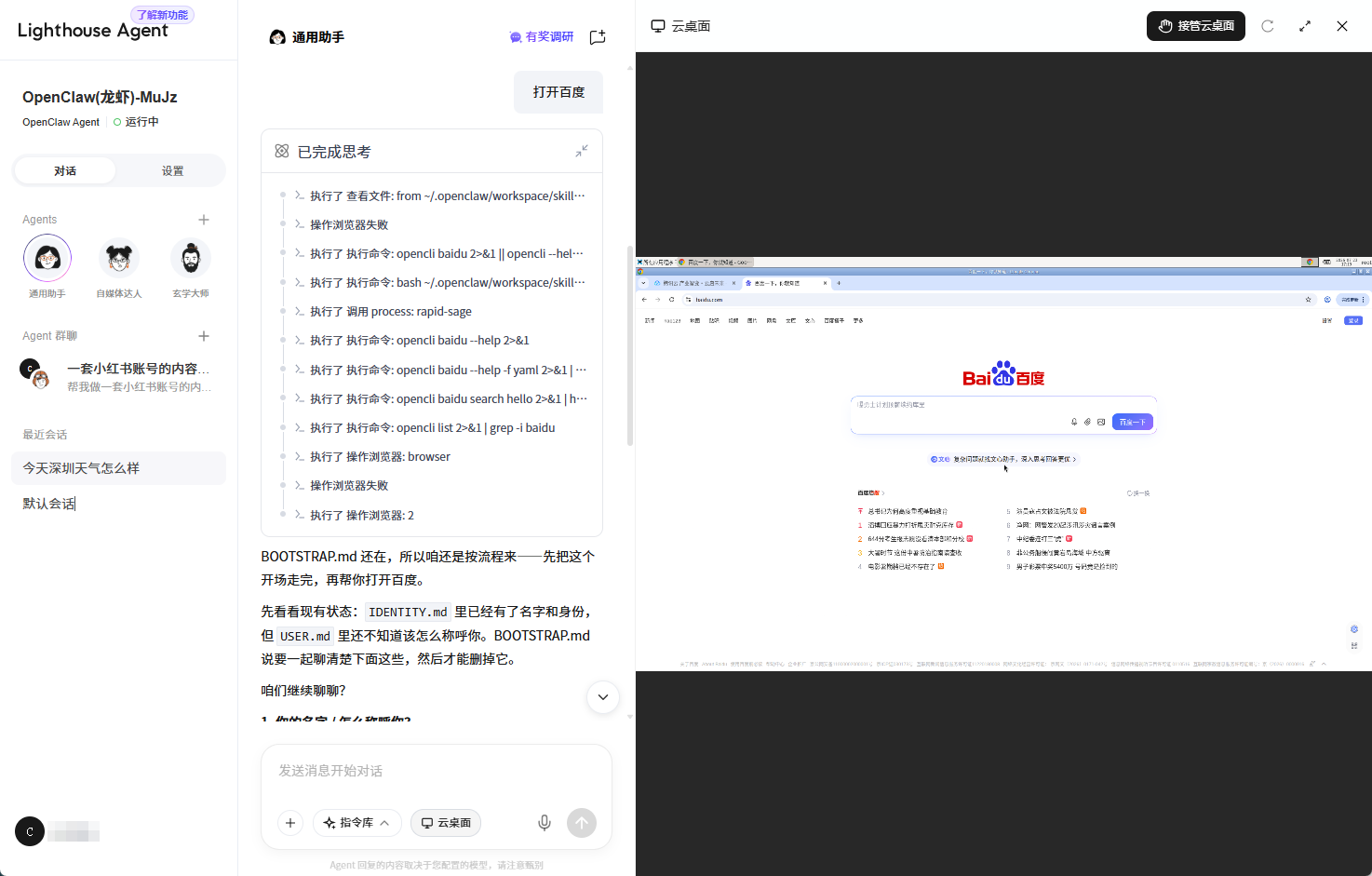Go back in the cloud desktop browser
The image size is (1372, 876).
pos(644,300)
